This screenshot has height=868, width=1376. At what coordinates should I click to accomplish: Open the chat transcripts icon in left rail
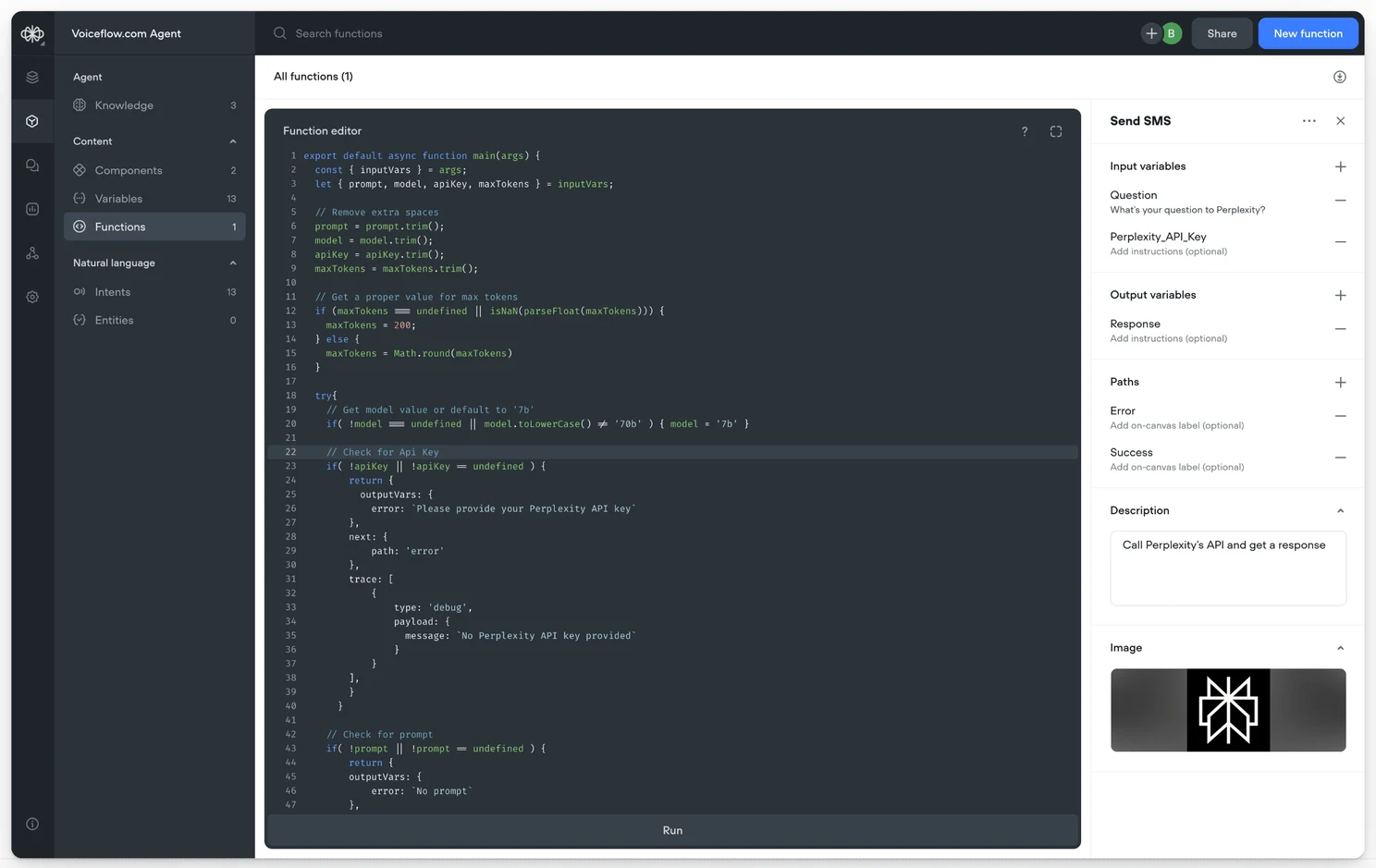pyautogui.click(x=32, y=165)
